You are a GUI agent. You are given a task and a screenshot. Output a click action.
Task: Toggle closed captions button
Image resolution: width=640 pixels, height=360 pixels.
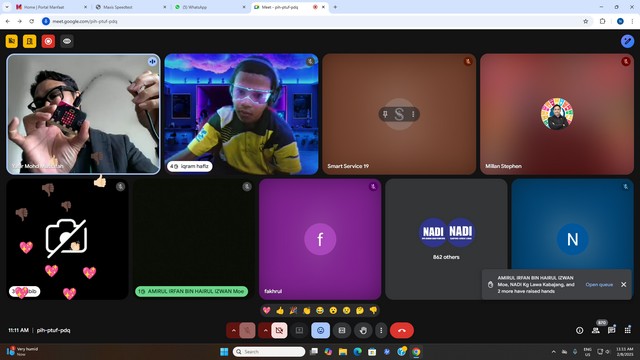pos(342,330)
